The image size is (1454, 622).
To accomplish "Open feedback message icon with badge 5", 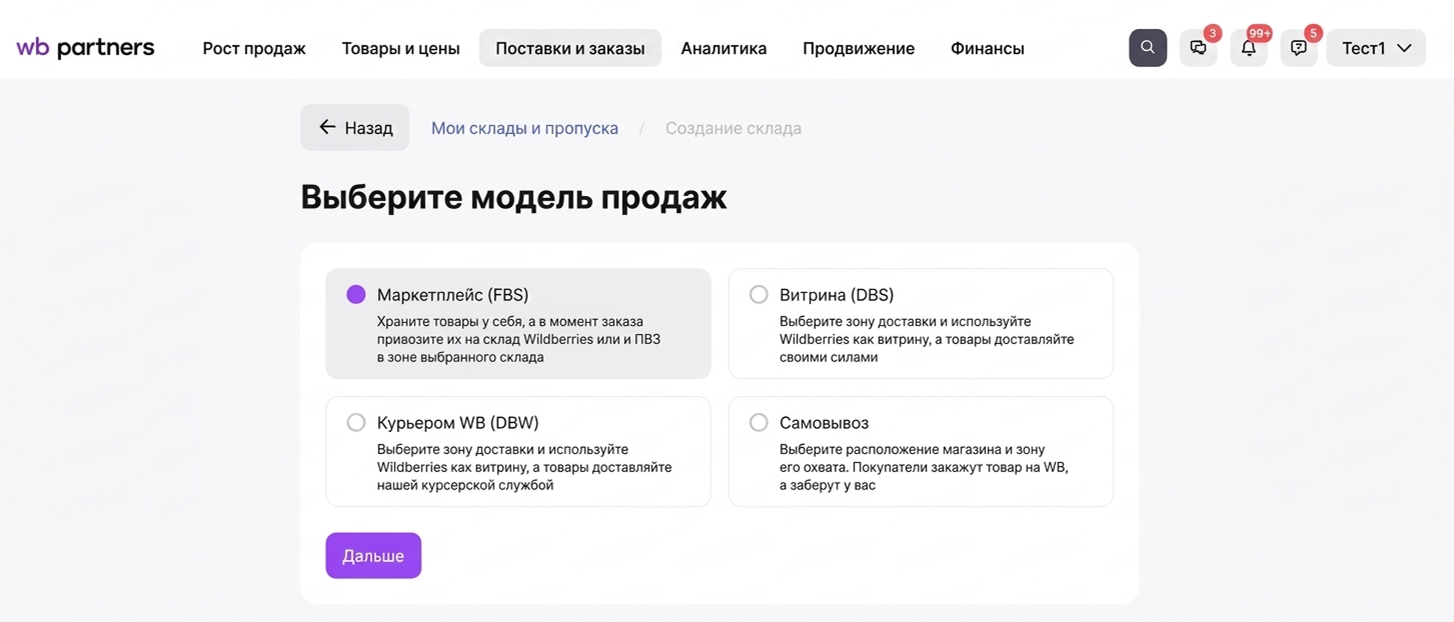I will click(1299, 48).
